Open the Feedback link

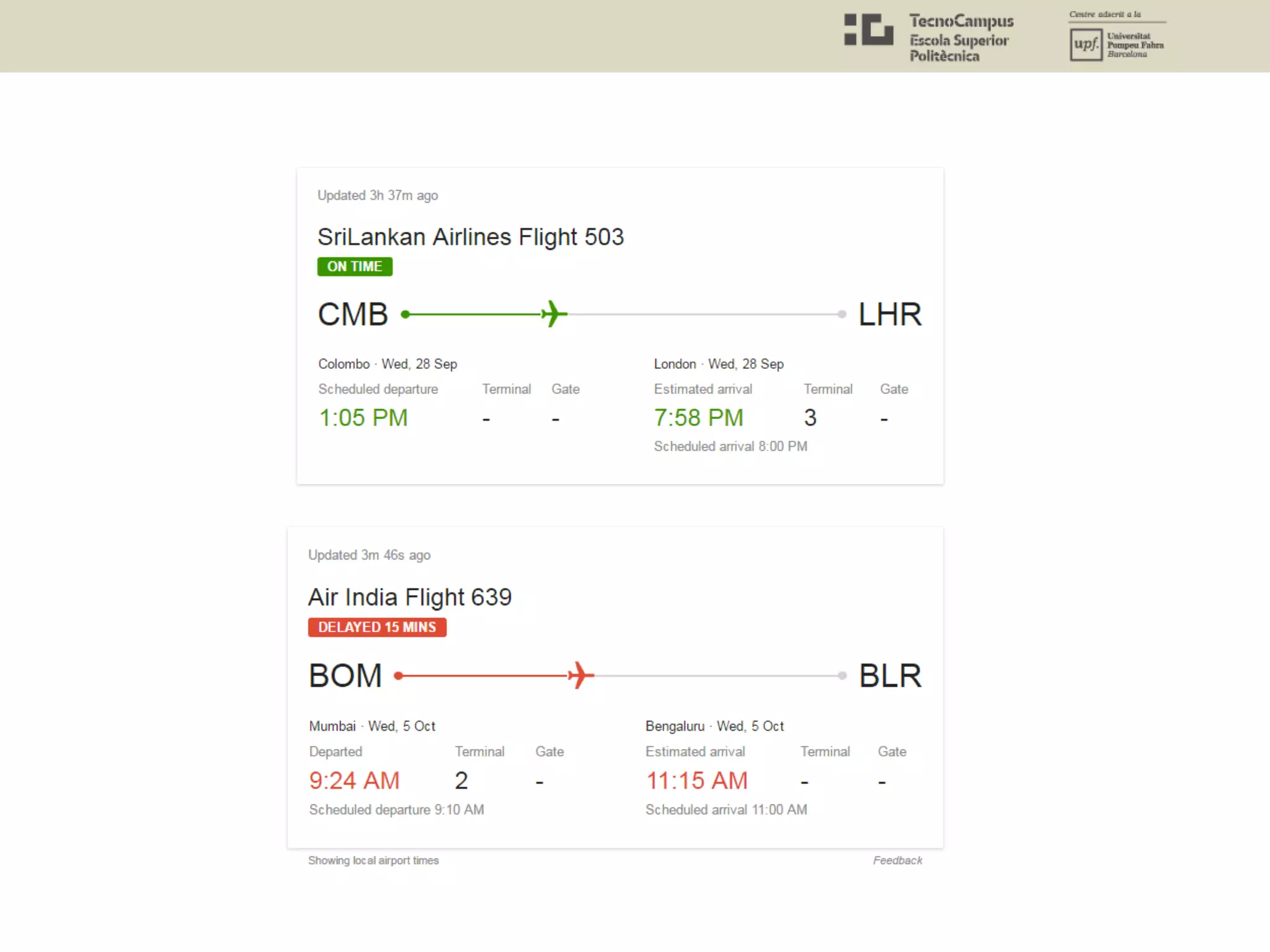897,860
